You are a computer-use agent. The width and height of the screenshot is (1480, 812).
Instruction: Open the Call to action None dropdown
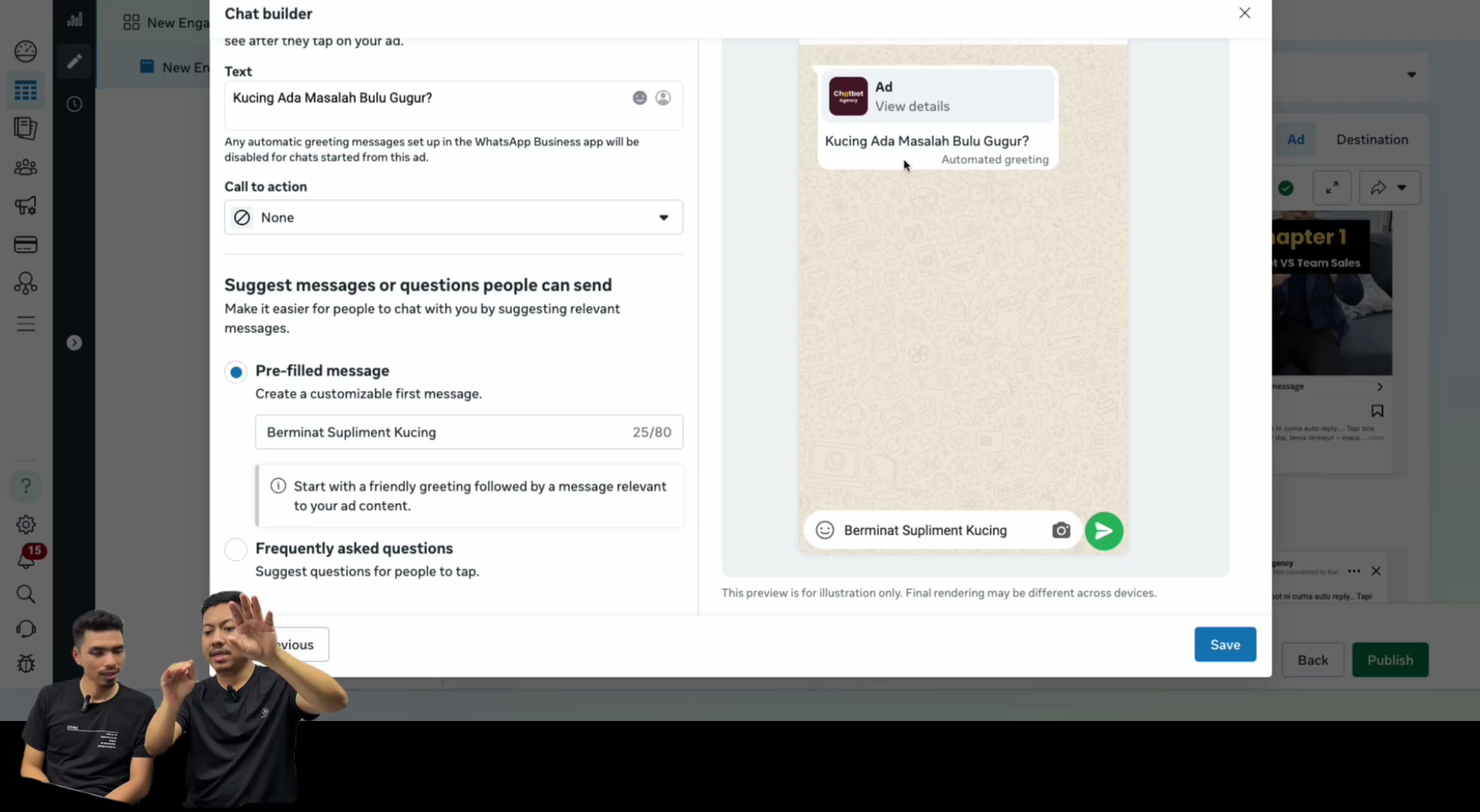click(453, 217)
